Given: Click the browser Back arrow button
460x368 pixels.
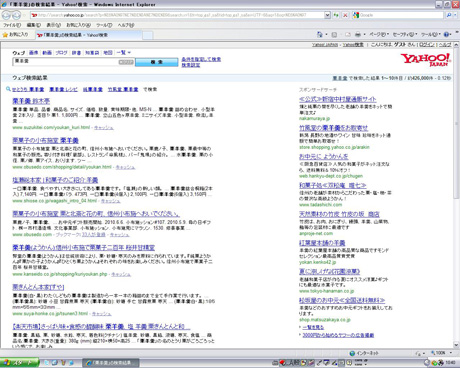Looking at the screenshot, I should point(6,15).
